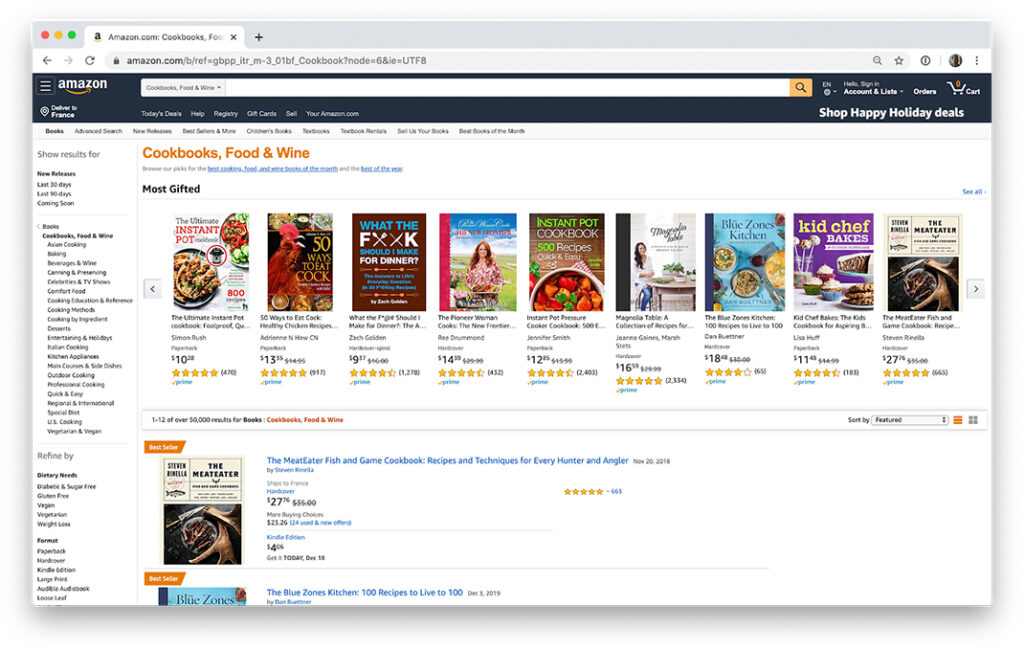Screen dimensions: 1024x650
Task: Select Today's Deals in navigation
Action: pos(161,114)
